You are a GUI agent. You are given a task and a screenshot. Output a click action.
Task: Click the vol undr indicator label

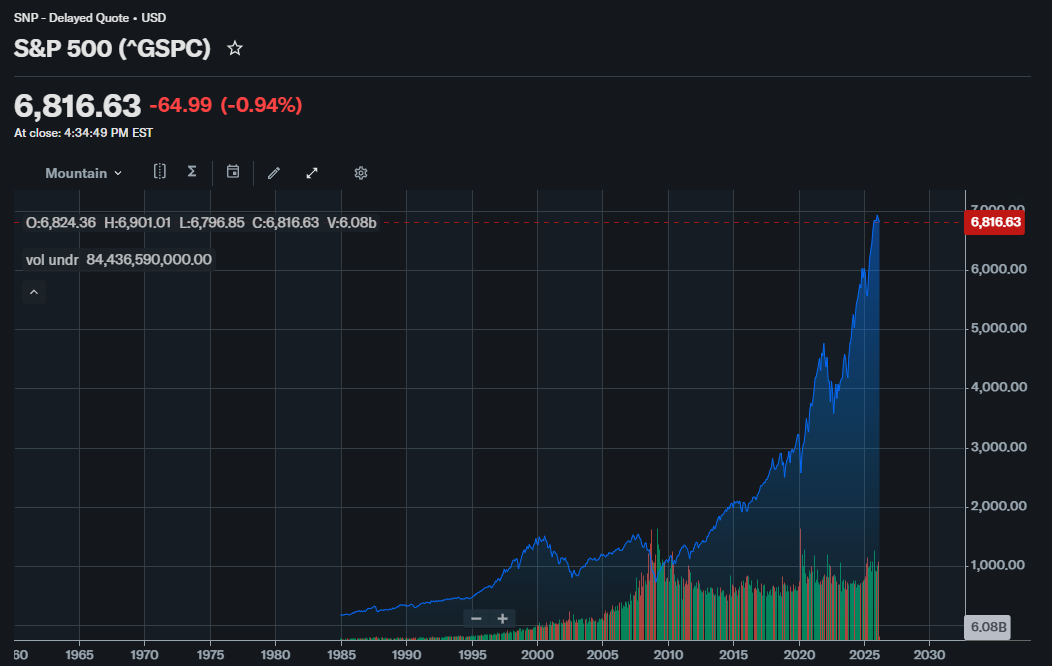[52, 260]
